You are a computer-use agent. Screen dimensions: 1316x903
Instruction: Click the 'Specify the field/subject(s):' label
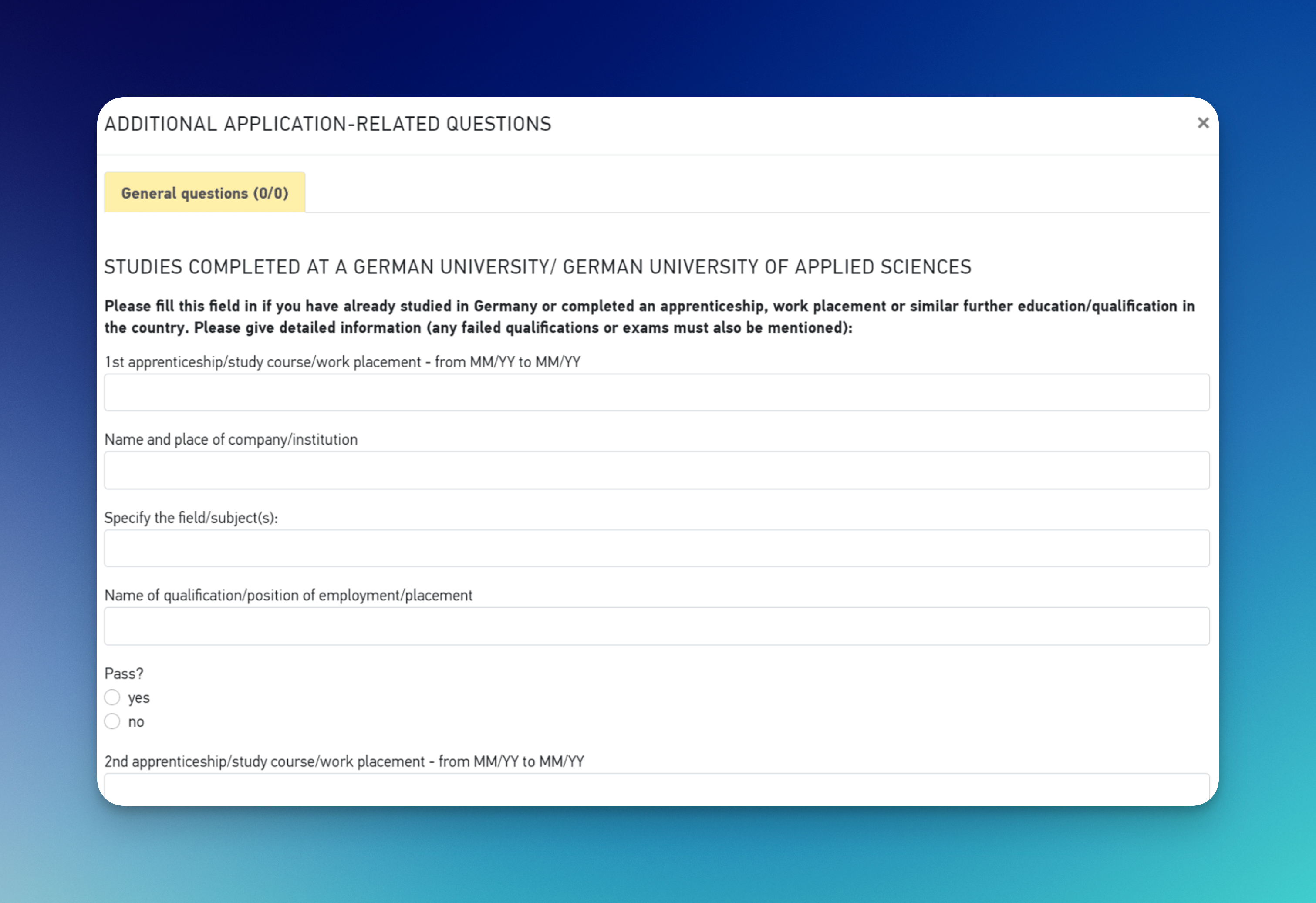[x=191, y=518]
